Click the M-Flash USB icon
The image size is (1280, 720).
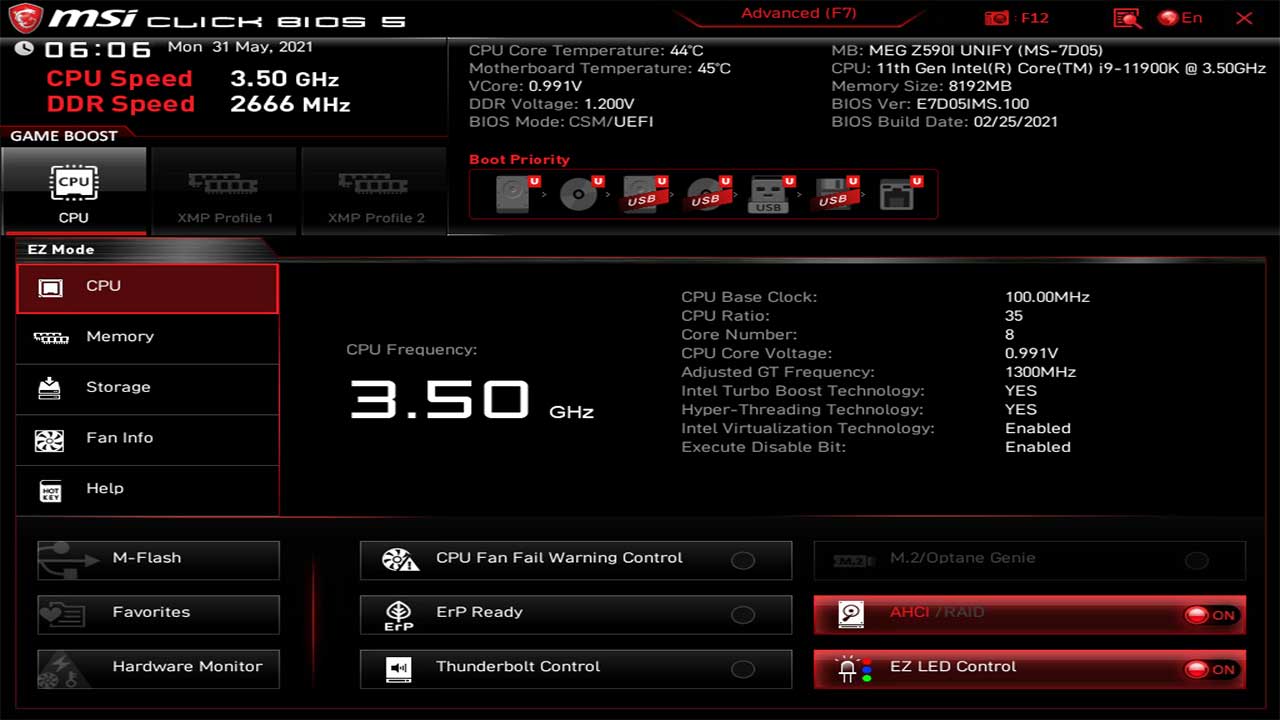(x=66, y=560)
